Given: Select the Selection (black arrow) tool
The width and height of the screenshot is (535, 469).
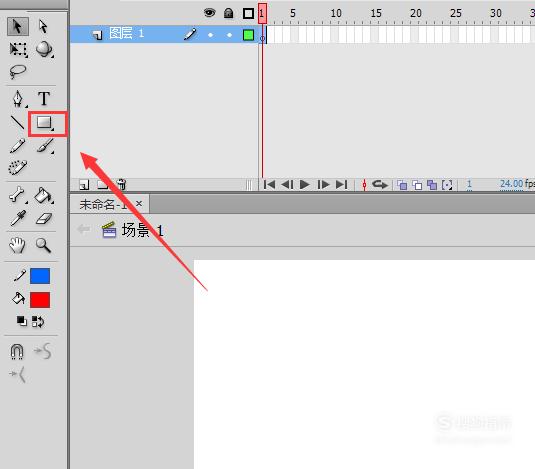Looking at the screenshot, I should 17,27.
